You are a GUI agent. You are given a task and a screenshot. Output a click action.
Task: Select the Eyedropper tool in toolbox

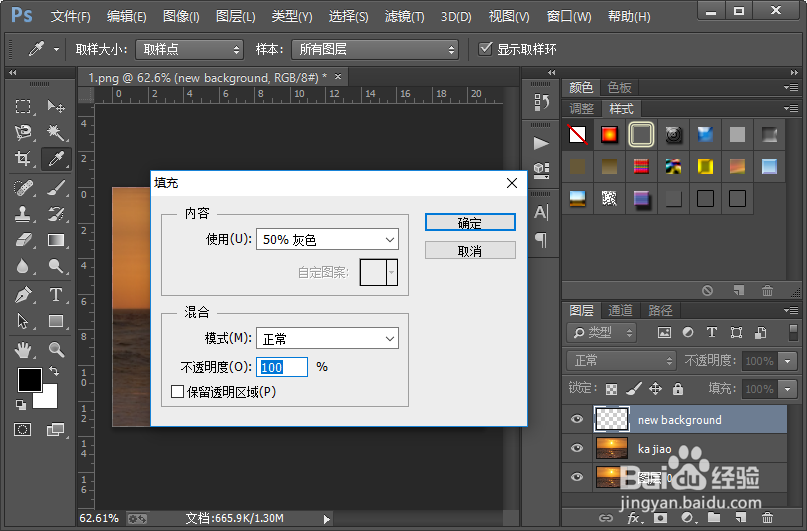[56, 158]
